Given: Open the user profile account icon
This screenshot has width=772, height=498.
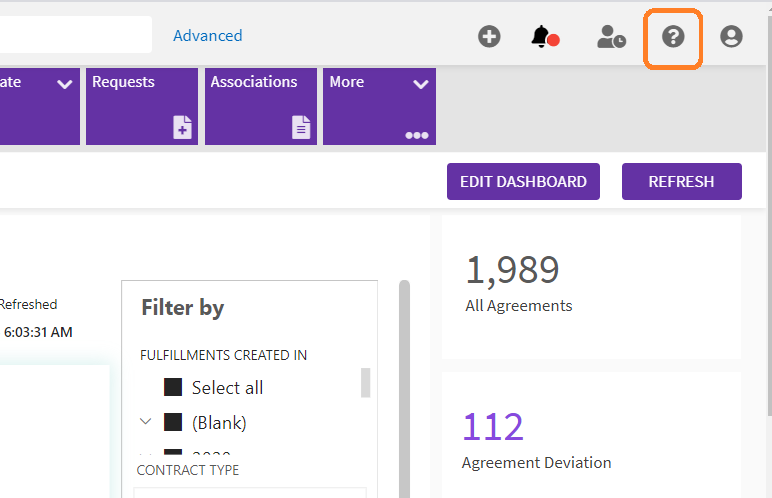Looking at the screenshot, I should pos(732,37).
